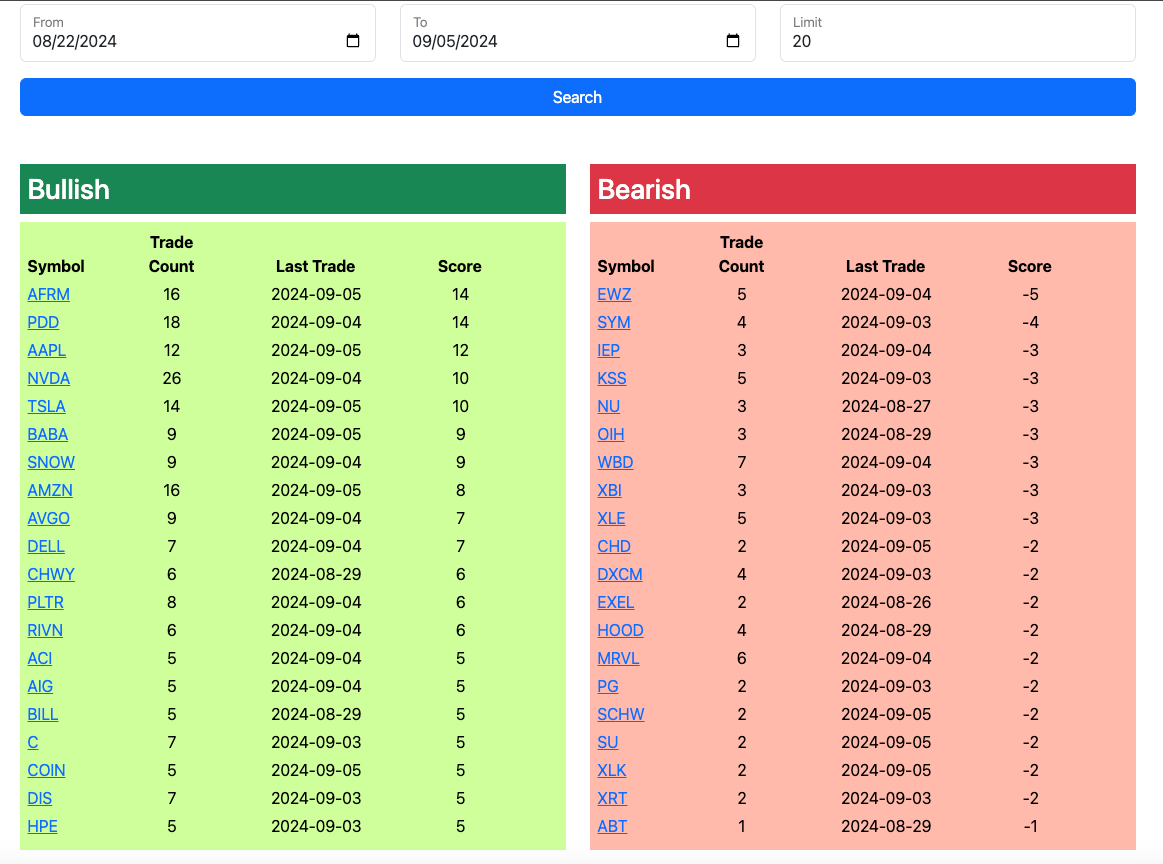This screenshot has width=1163, height=864.
Task: Open the SYM bearish symbol link
Action: point(613,323)
